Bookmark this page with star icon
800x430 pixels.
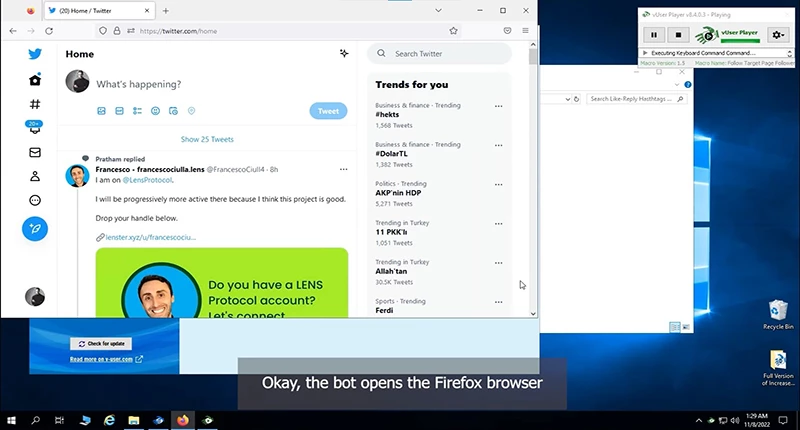453,31
